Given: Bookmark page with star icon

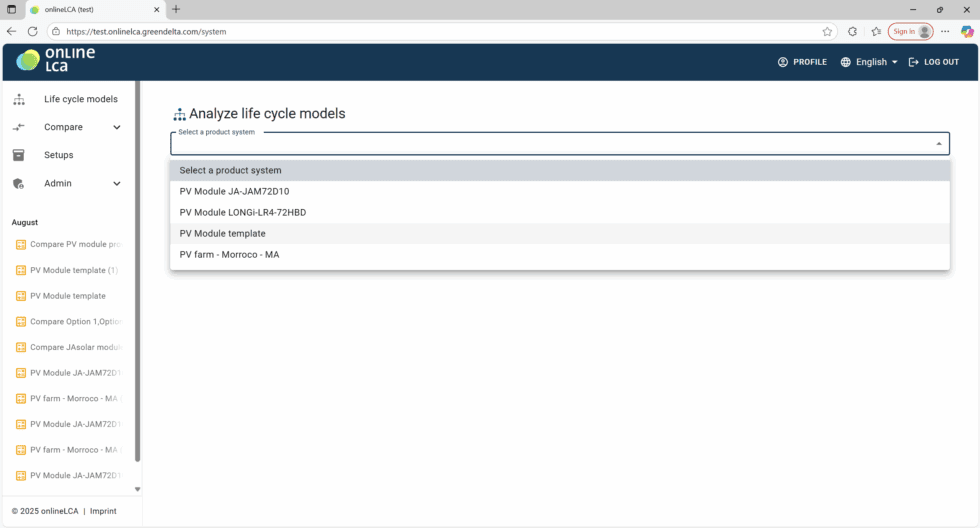Looking at the screenshot, I should point(827,31).
